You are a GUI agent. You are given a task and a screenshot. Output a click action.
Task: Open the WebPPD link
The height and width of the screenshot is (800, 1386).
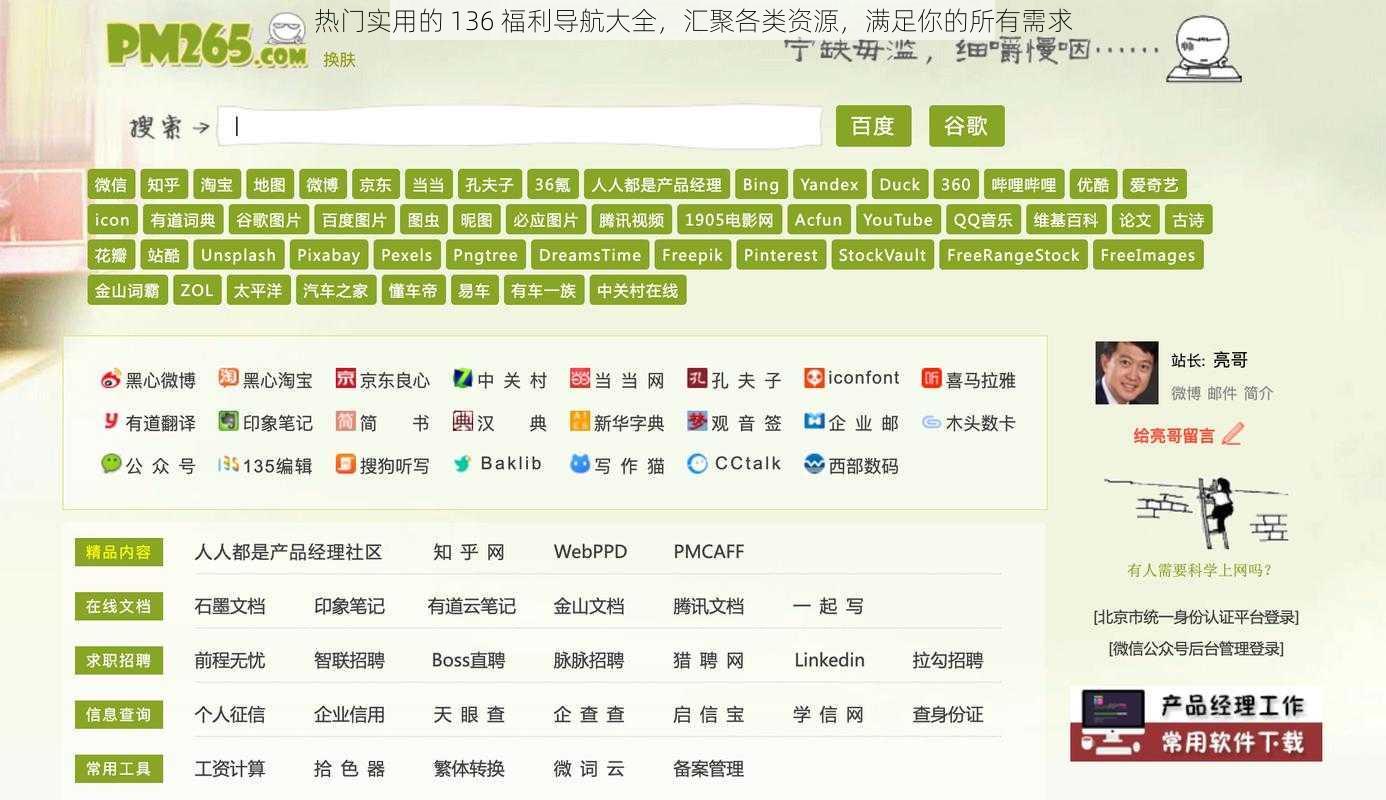tap(590, 552)
